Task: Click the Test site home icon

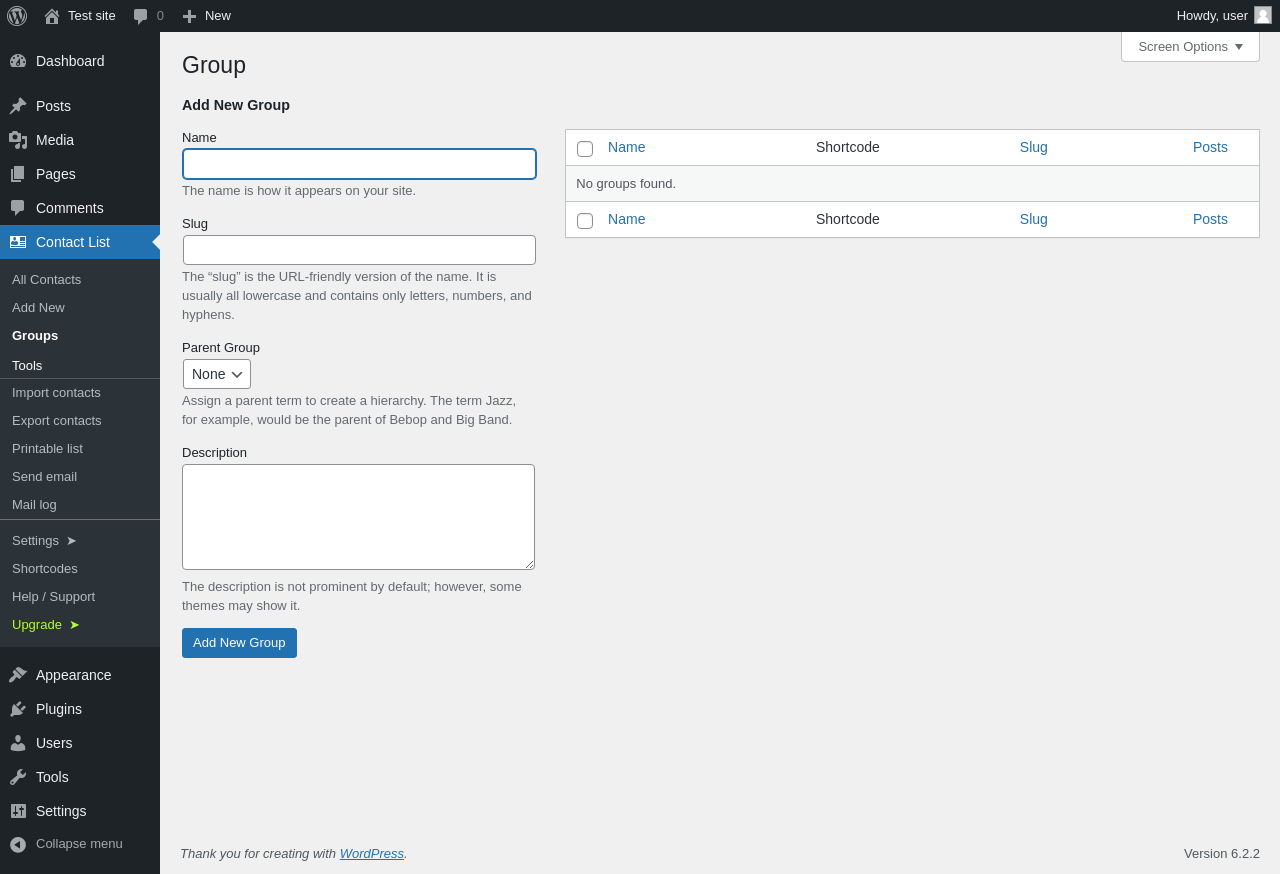Action: pyautogui.click(x=52, y=16)
